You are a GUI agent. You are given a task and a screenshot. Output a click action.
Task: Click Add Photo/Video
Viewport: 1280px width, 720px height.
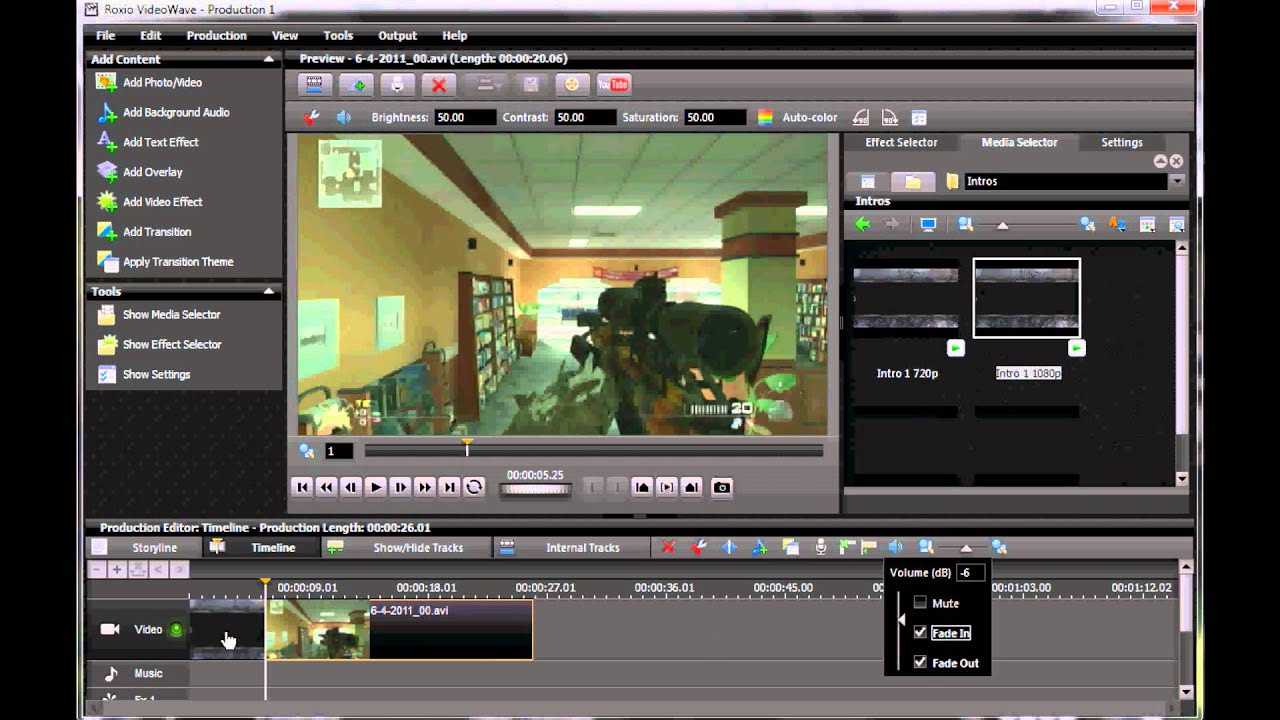[x=162, y=82]
